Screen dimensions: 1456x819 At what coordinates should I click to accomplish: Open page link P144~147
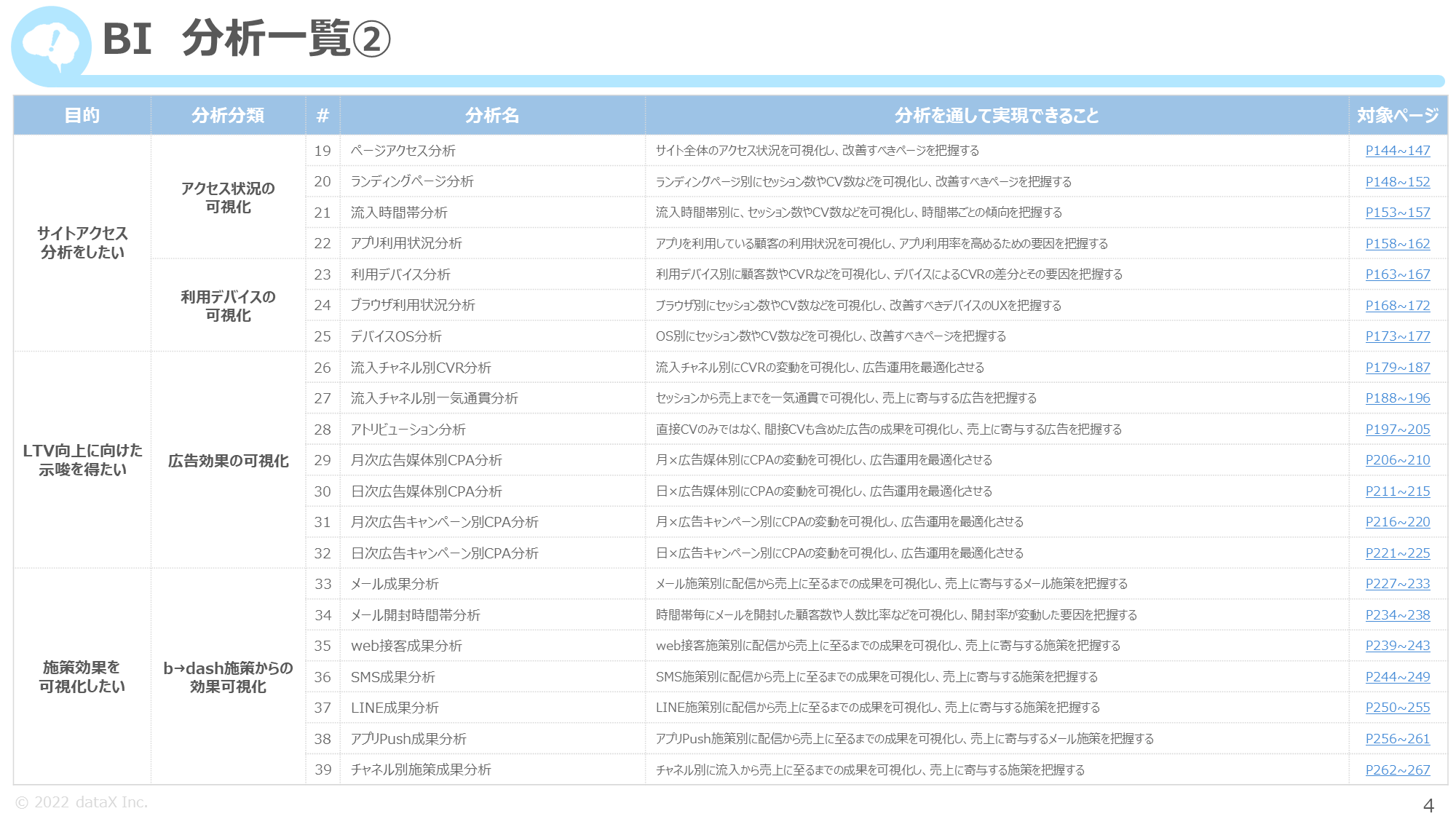(1398, 151)
